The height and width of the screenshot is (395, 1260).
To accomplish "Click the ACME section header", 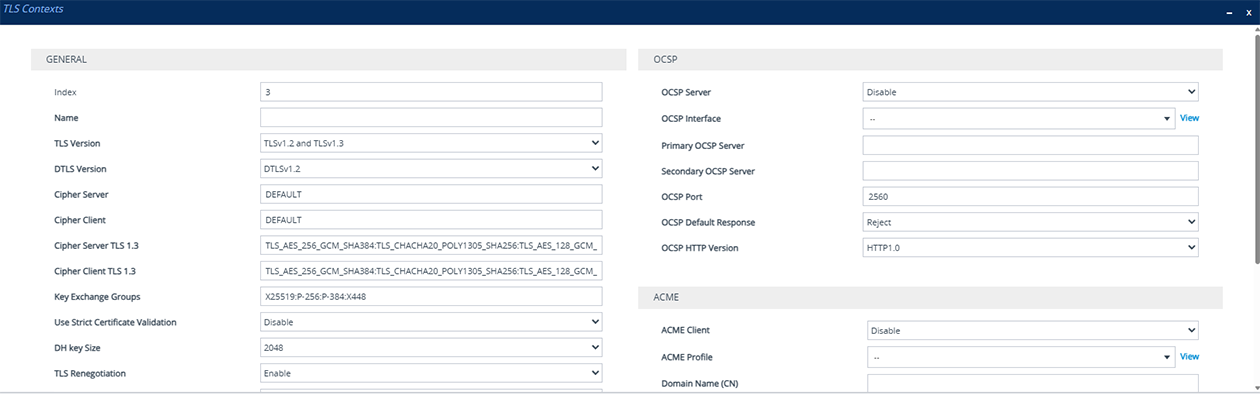I will click(930, 298).
